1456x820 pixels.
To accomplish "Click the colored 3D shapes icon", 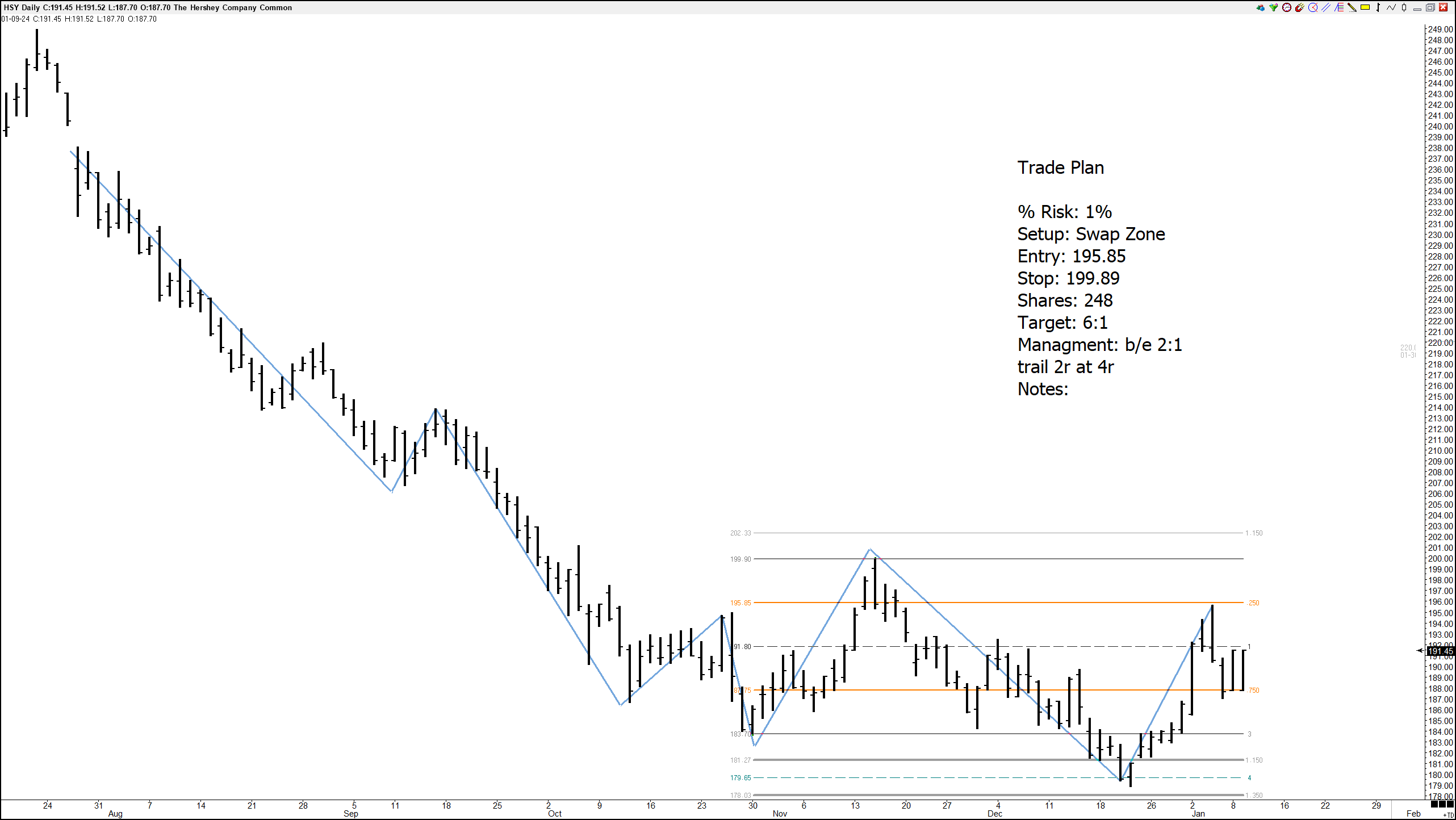I will pos(1261,7).
